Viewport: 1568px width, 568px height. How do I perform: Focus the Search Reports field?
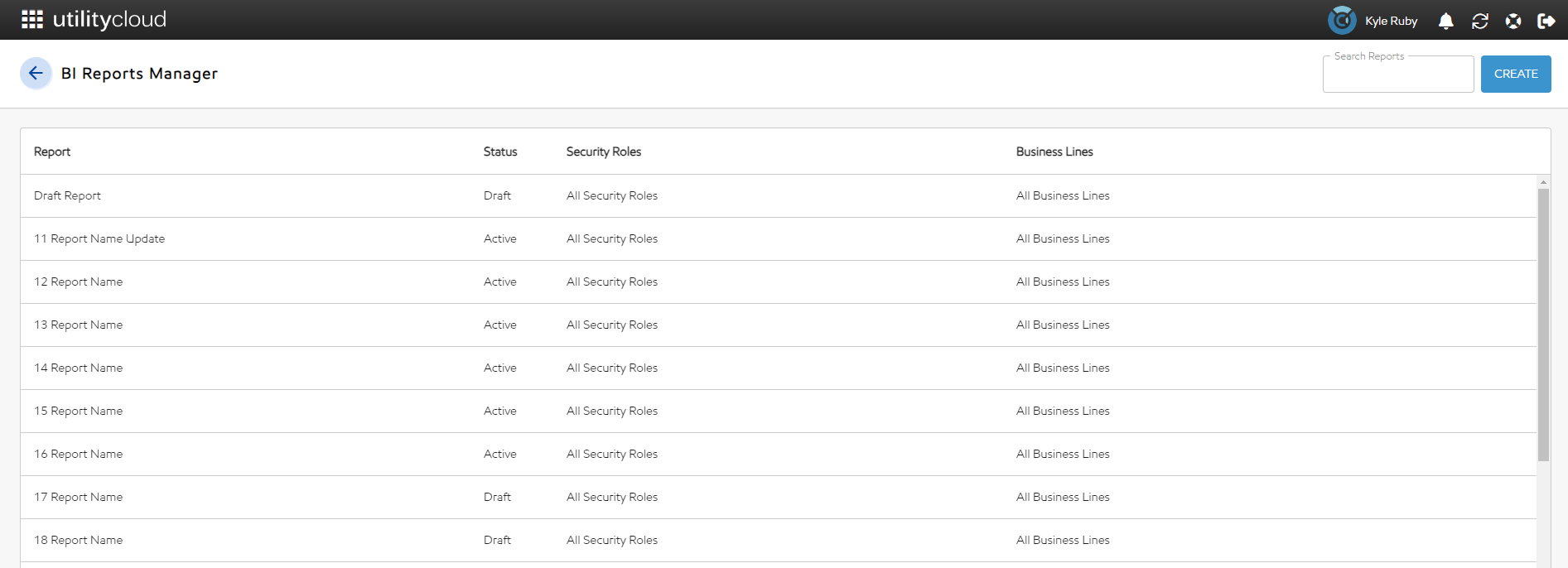coord(1397,75)
